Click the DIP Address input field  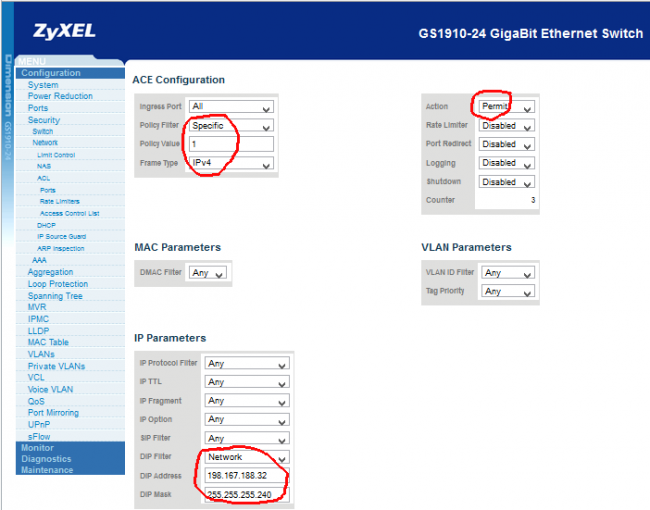[247, 476]
